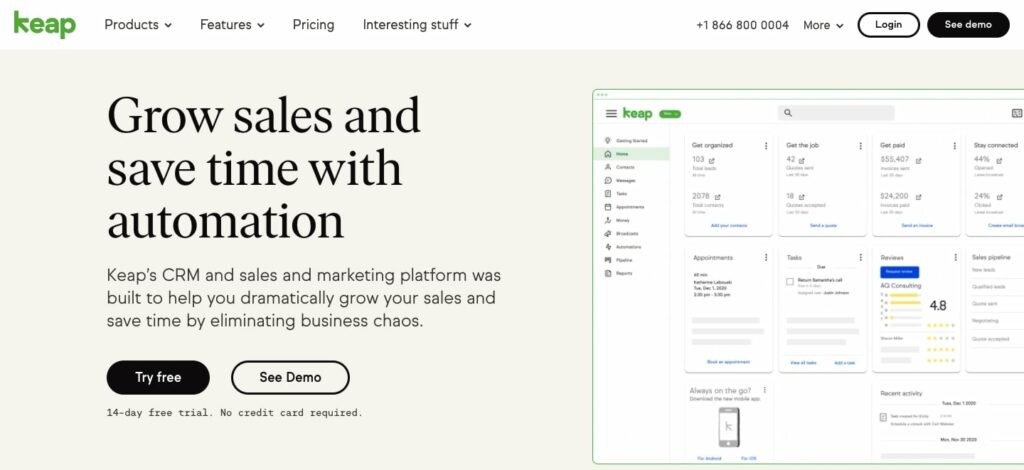Viewport: 1024px width, 470px height.
Task: Open the three-dot menu on the Get organized card
Action: tap(766, 146)
